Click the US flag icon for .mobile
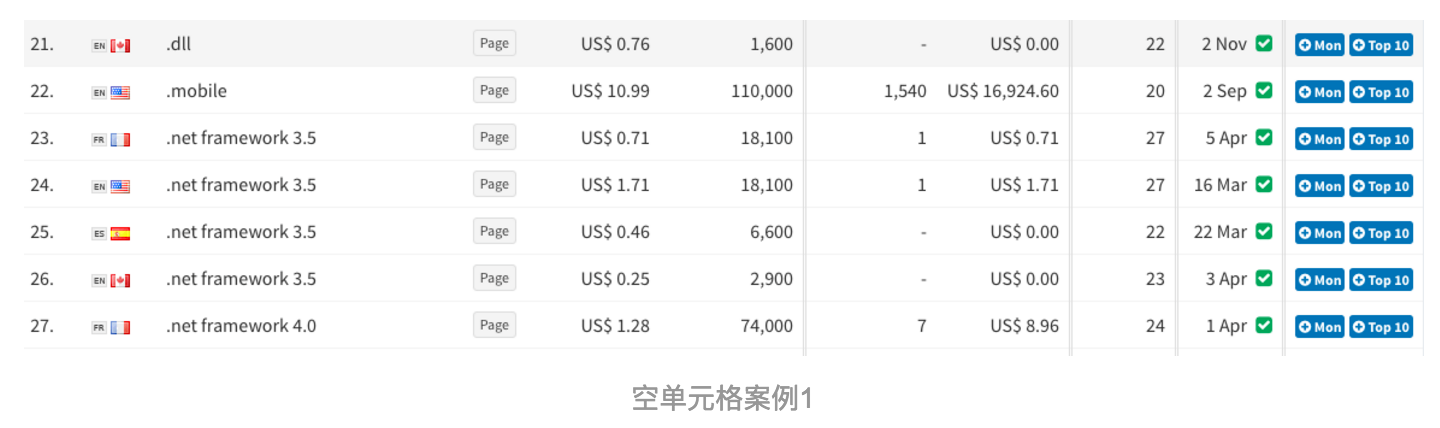The height and width of the screenshot is (428, 1440). click(120, 92)
